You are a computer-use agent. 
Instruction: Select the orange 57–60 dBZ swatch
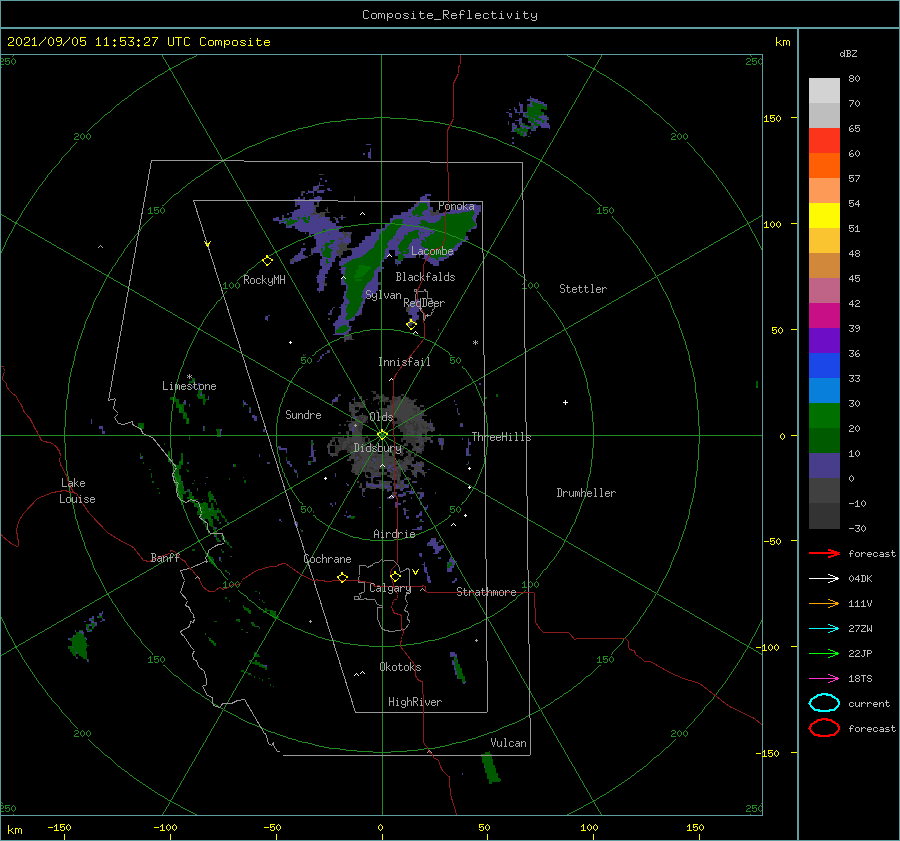tap(824, 165)
